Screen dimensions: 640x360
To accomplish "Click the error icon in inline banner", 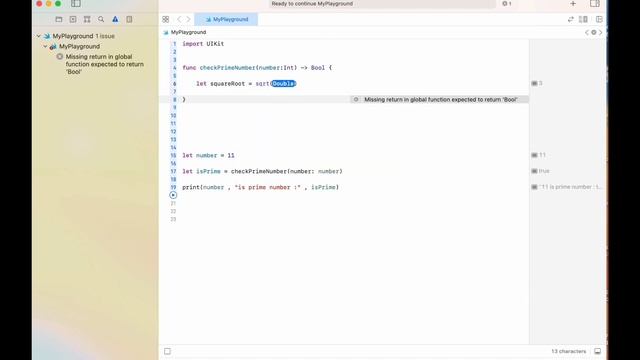I will point(356,100).
